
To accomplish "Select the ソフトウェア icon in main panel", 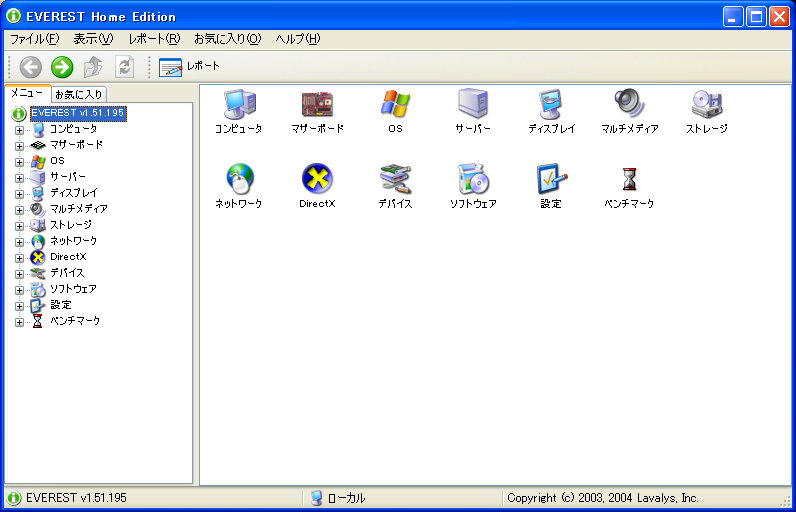I will click(472, 179).
